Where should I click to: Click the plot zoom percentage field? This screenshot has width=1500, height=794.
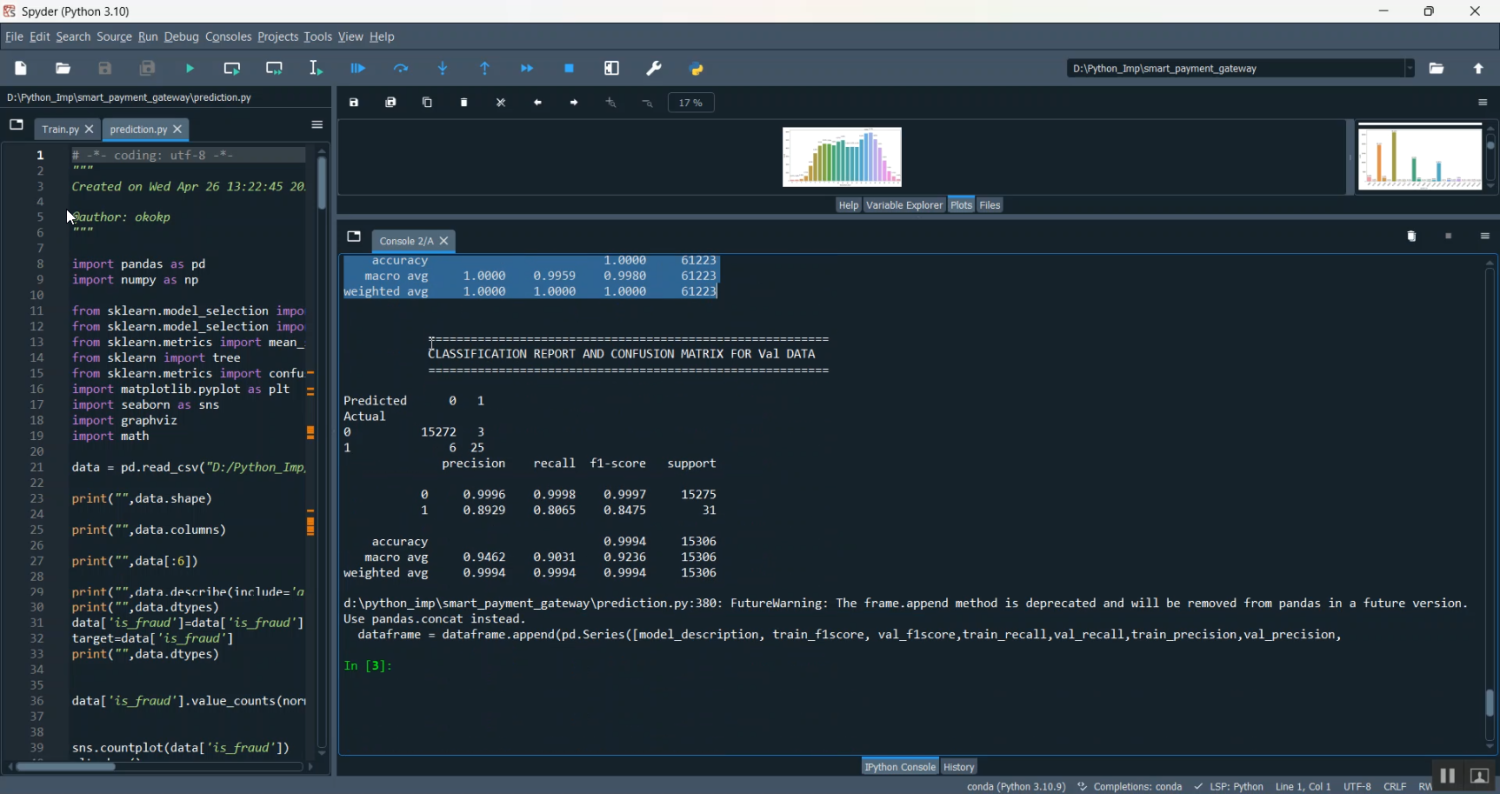tap(690, 102)
